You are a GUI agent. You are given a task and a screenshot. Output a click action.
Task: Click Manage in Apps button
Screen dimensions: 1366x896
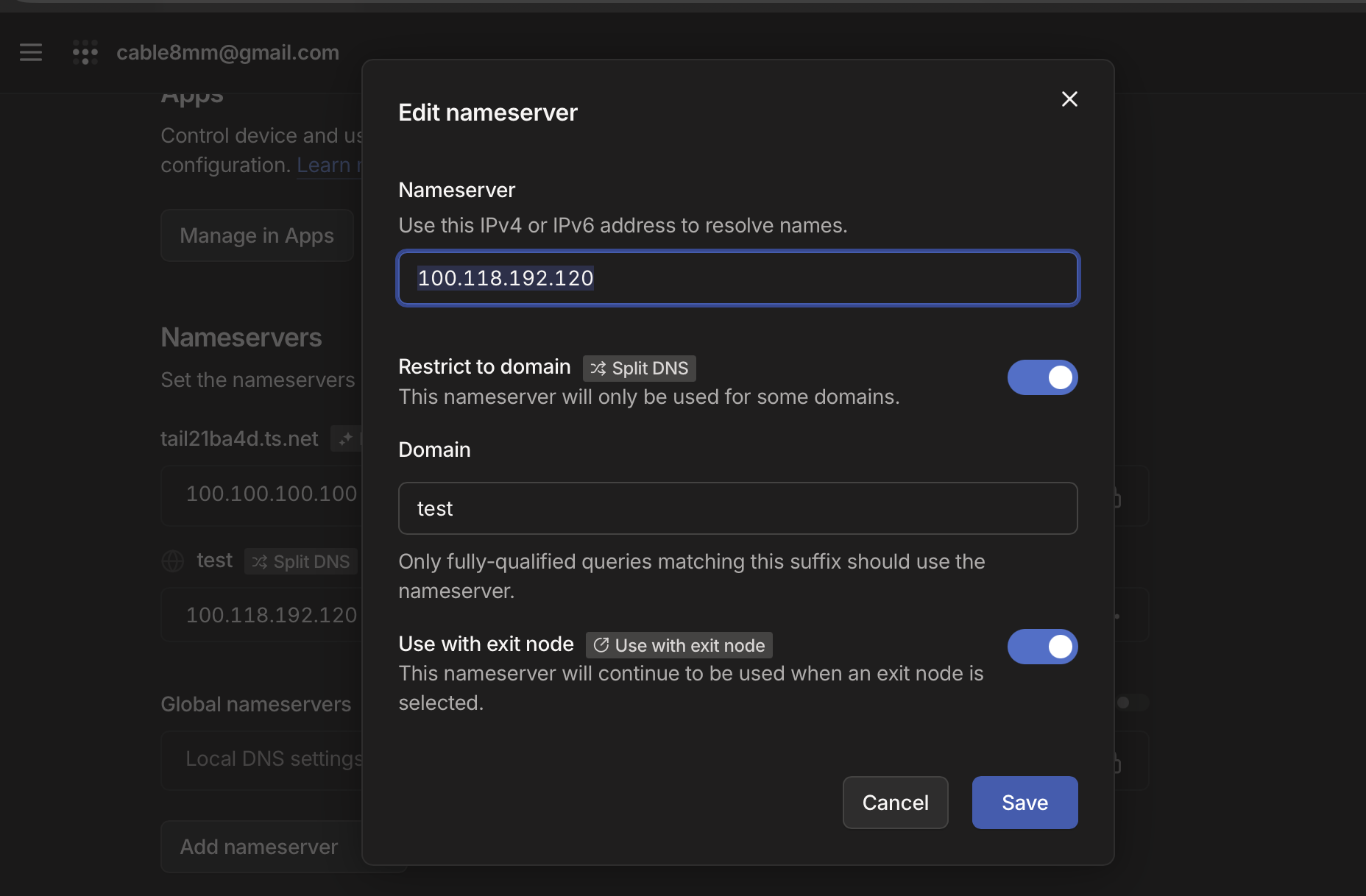[x=257, y=235]
